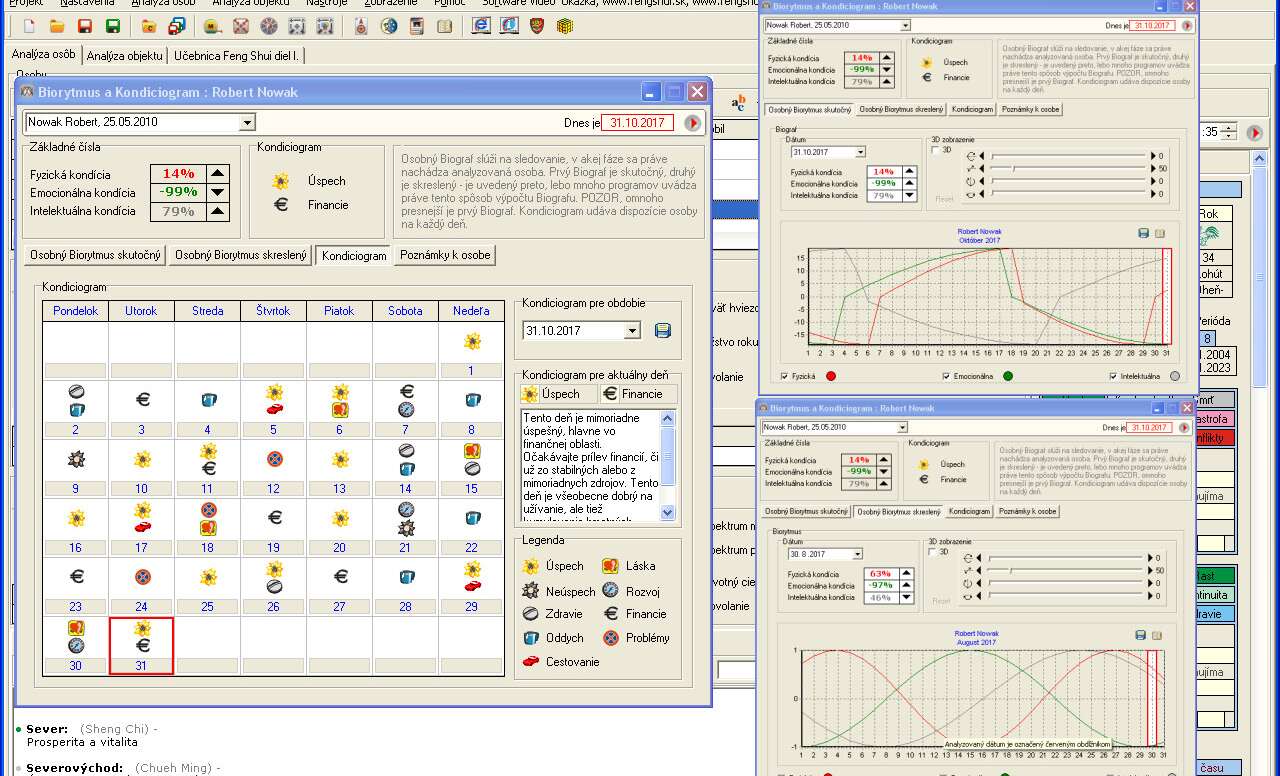This screenshot has width=1280, height=776.
Task: Click the Zdravie icon in the Legenda
Action: tap(531, 614)
